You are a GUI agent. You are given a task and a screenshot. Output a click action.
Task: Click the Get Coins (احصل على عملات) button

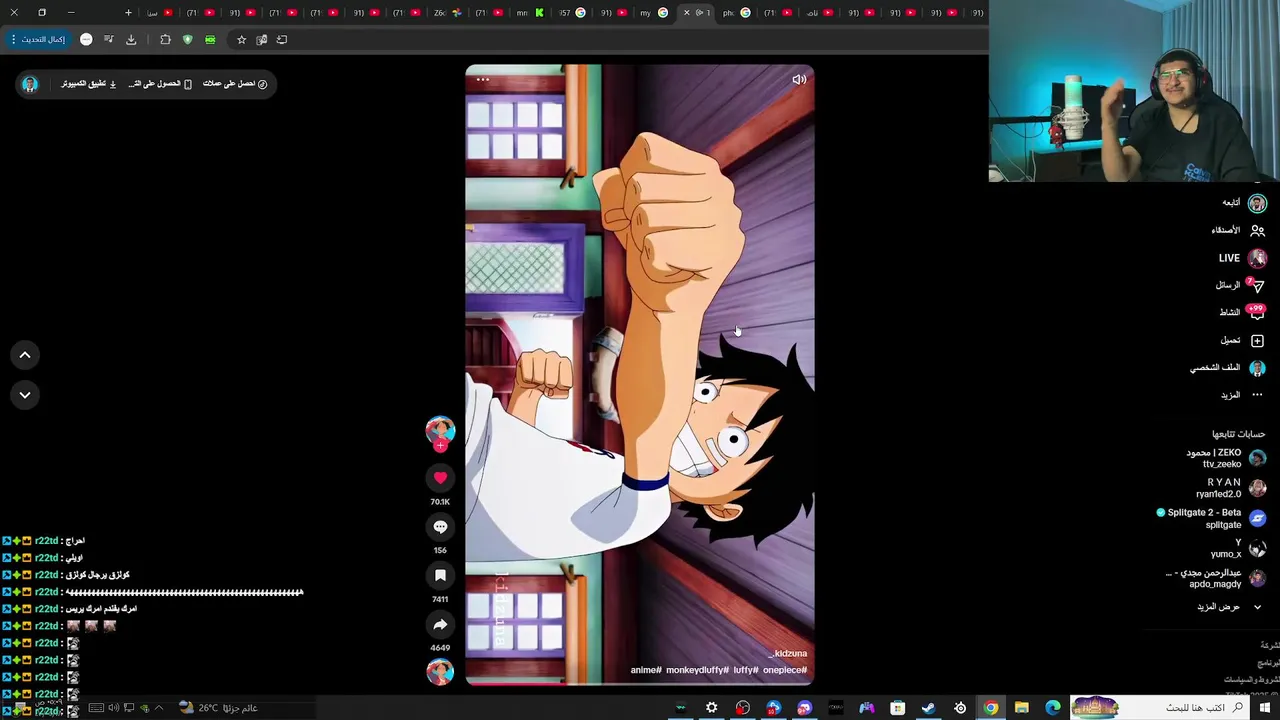pyautogui.click(x=235, y=84)
